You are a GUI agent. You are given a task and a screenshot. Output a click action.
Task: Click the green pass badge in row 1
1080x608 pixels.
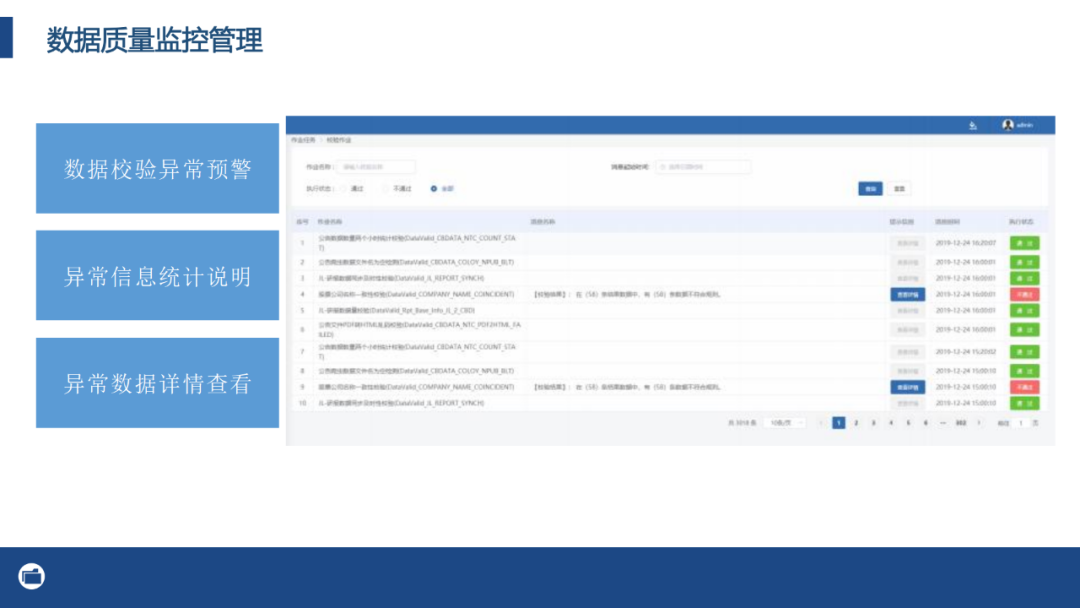click(1024, 243)
